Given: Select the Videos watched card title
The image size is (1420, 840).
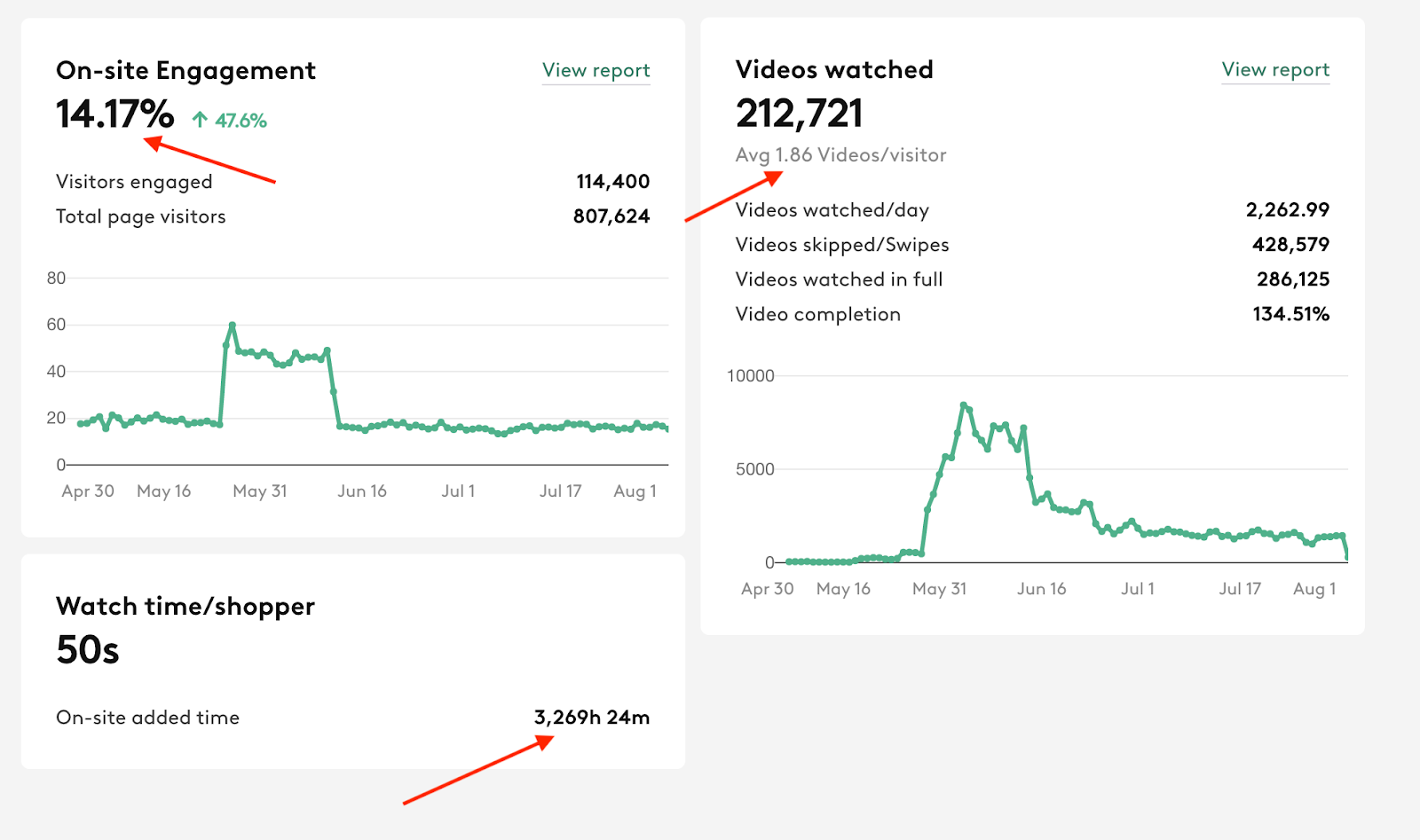Looking at the screenshot, I should point(834,69).
